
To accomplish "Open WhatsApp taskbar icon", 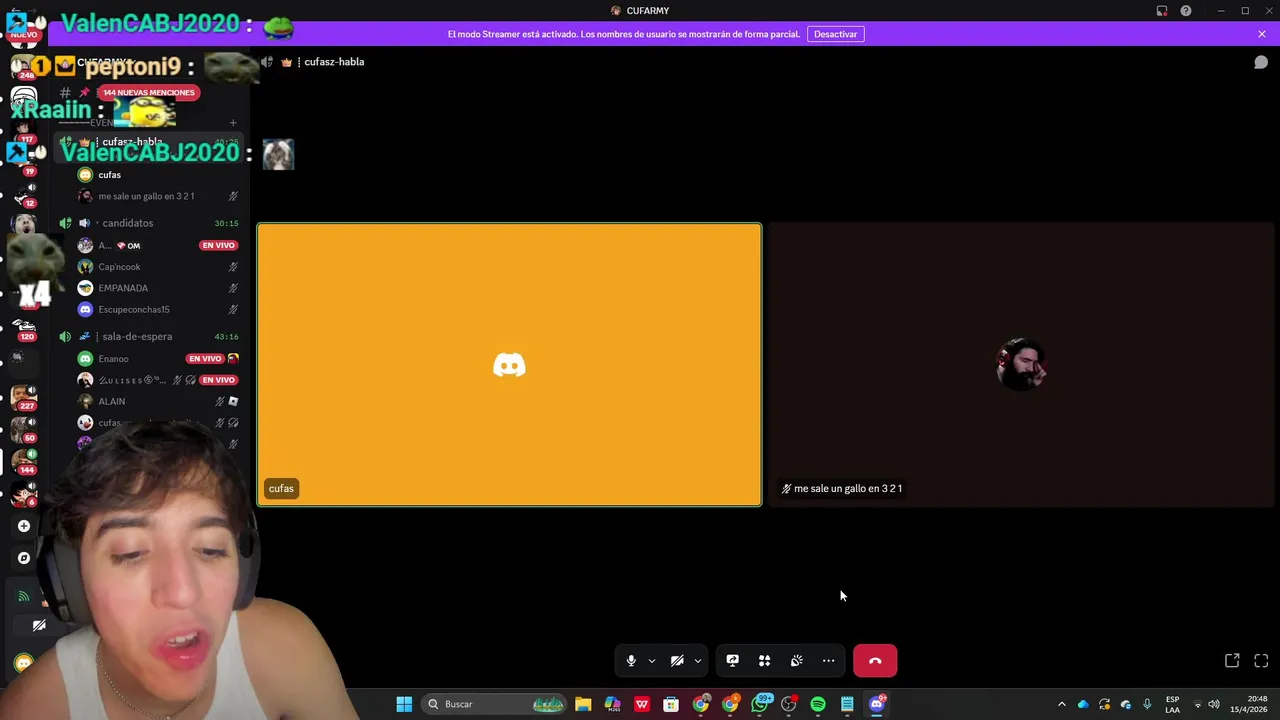I will pos(760,704).
